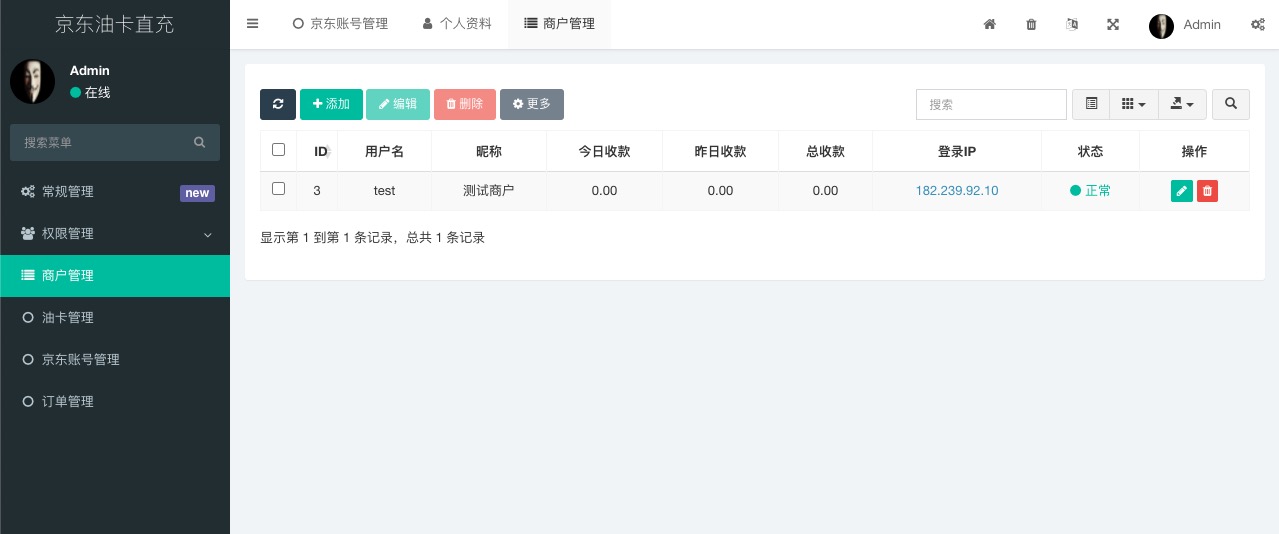Click the sidebar Admin profile picture
Viewport: 1279px width, 534px height.
tap(32, 81)
